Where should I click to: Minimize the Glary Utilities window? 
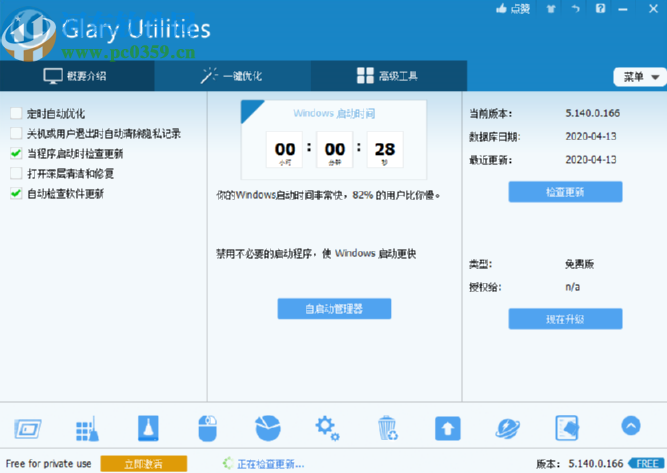623,9
